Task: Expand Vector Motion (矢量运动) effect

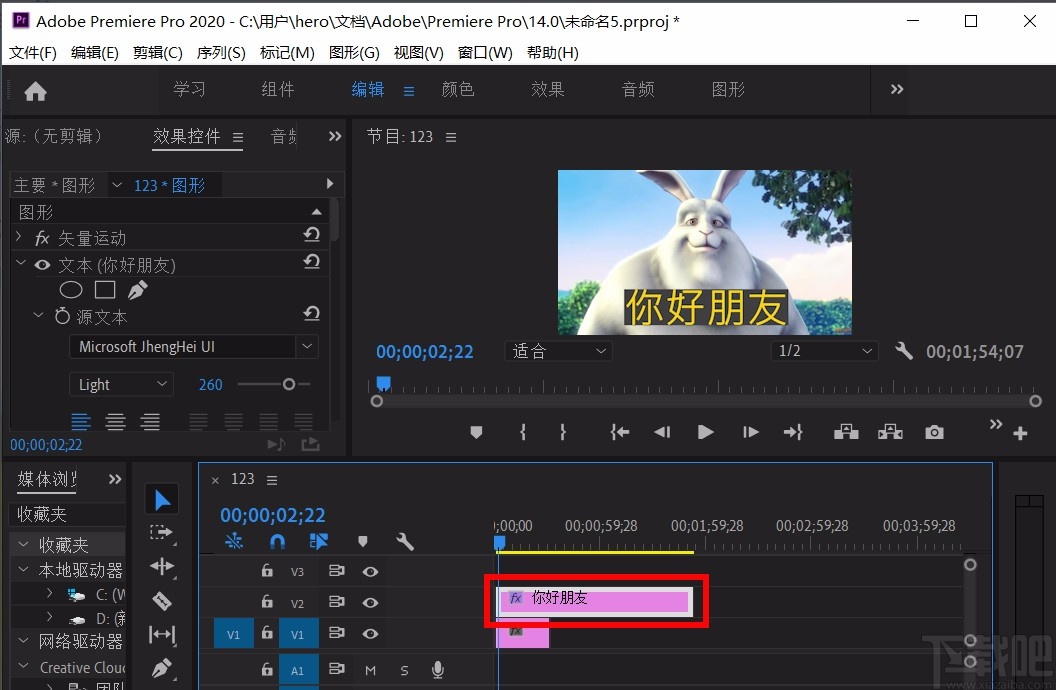Action: (19, 237)
